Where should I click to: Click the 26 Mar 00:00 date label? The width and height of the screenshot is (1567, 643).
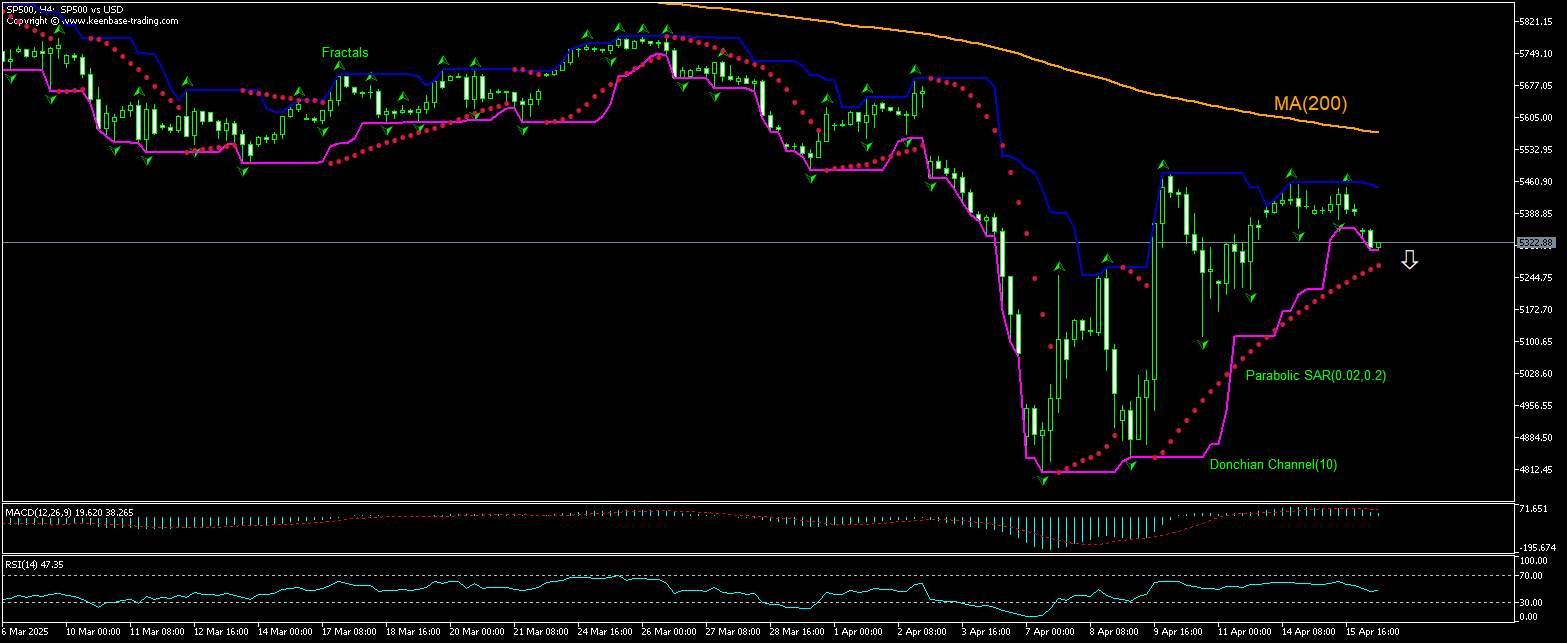pos(669,632)
